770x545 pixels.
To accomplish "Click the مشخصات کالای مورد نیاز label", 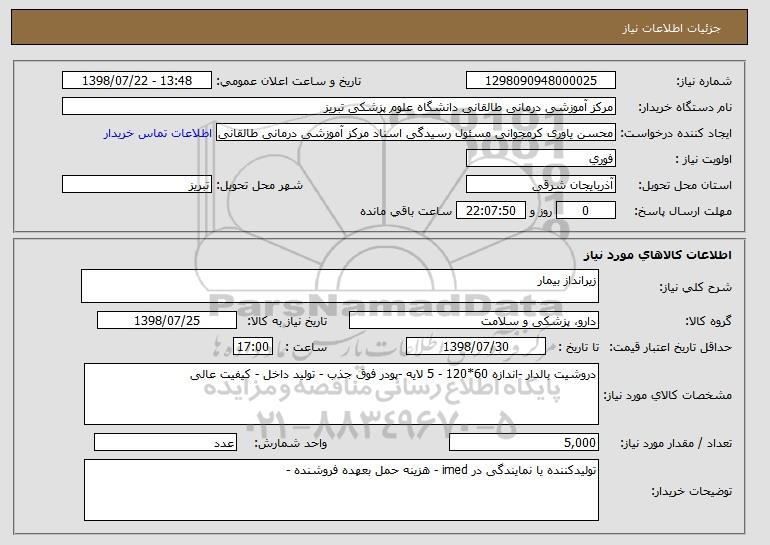I will coord(667,395).
